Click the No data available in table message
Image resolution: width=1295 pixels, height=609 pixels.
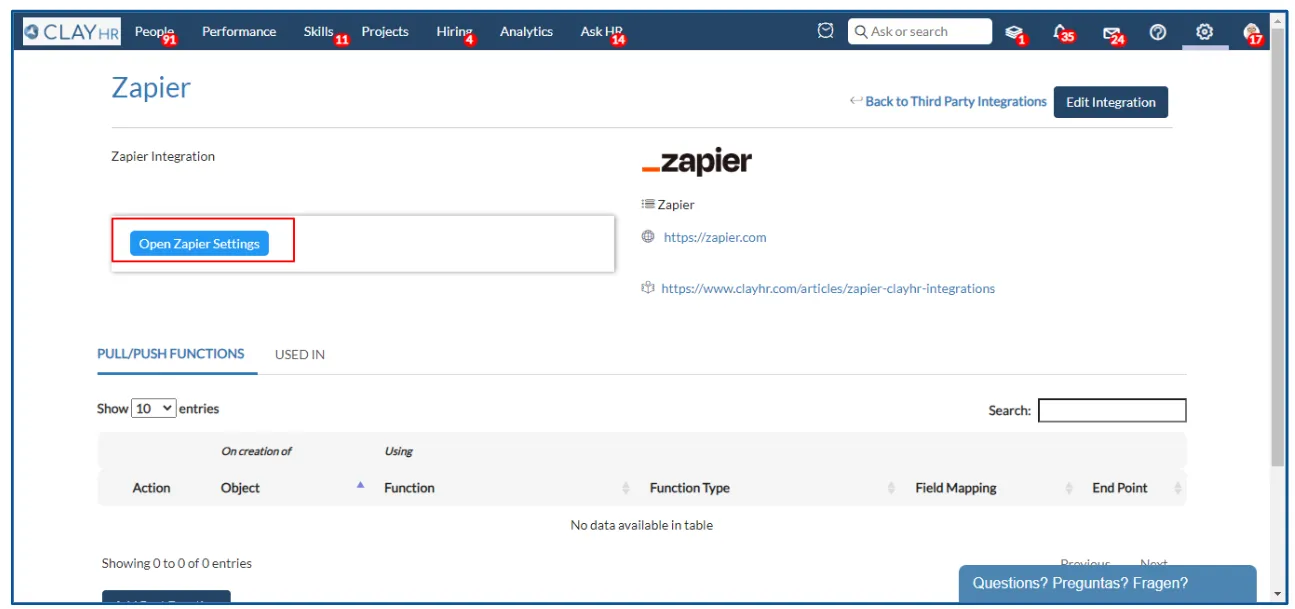click(x=641, y=525)
